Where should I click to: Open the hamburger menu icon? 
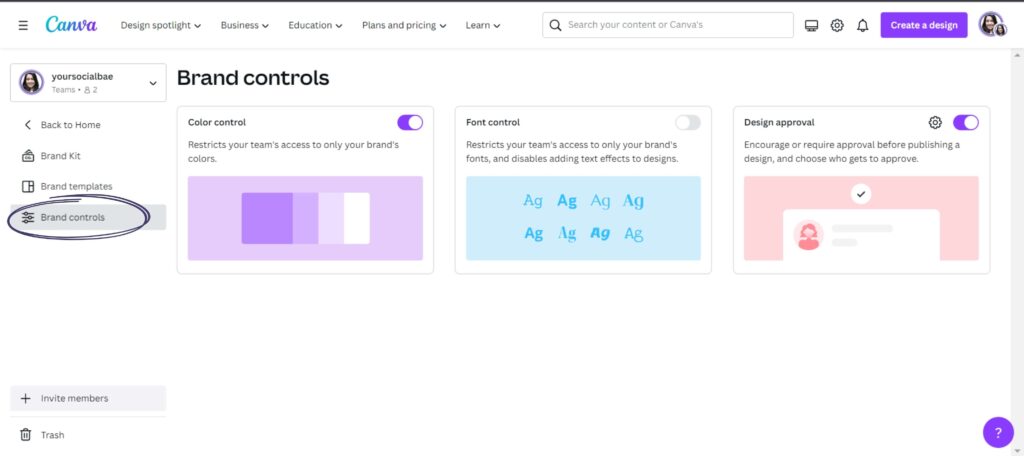tap(23, 25)
